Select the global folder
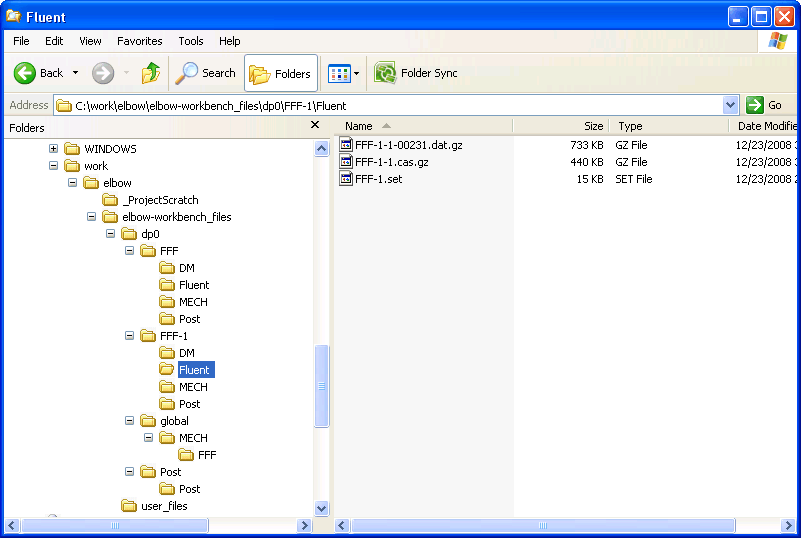The height and width of the screenshot is (538, 801). pos(174,421)
